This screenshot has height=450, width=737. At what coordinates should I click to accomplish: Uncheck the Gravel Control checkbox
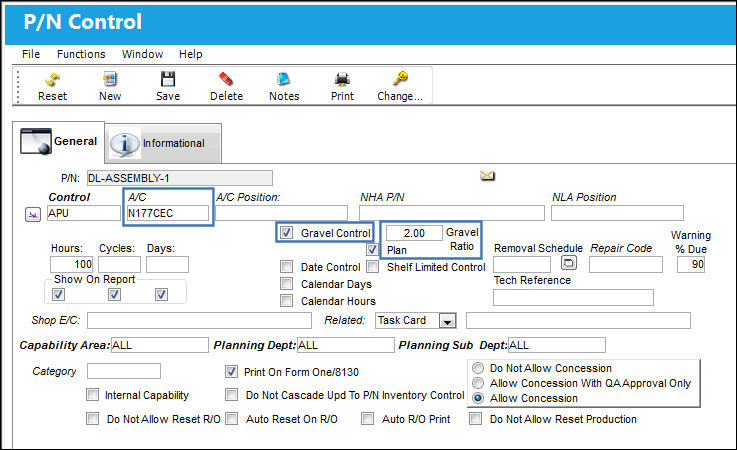pyautogui.click(x=286, y=233)
